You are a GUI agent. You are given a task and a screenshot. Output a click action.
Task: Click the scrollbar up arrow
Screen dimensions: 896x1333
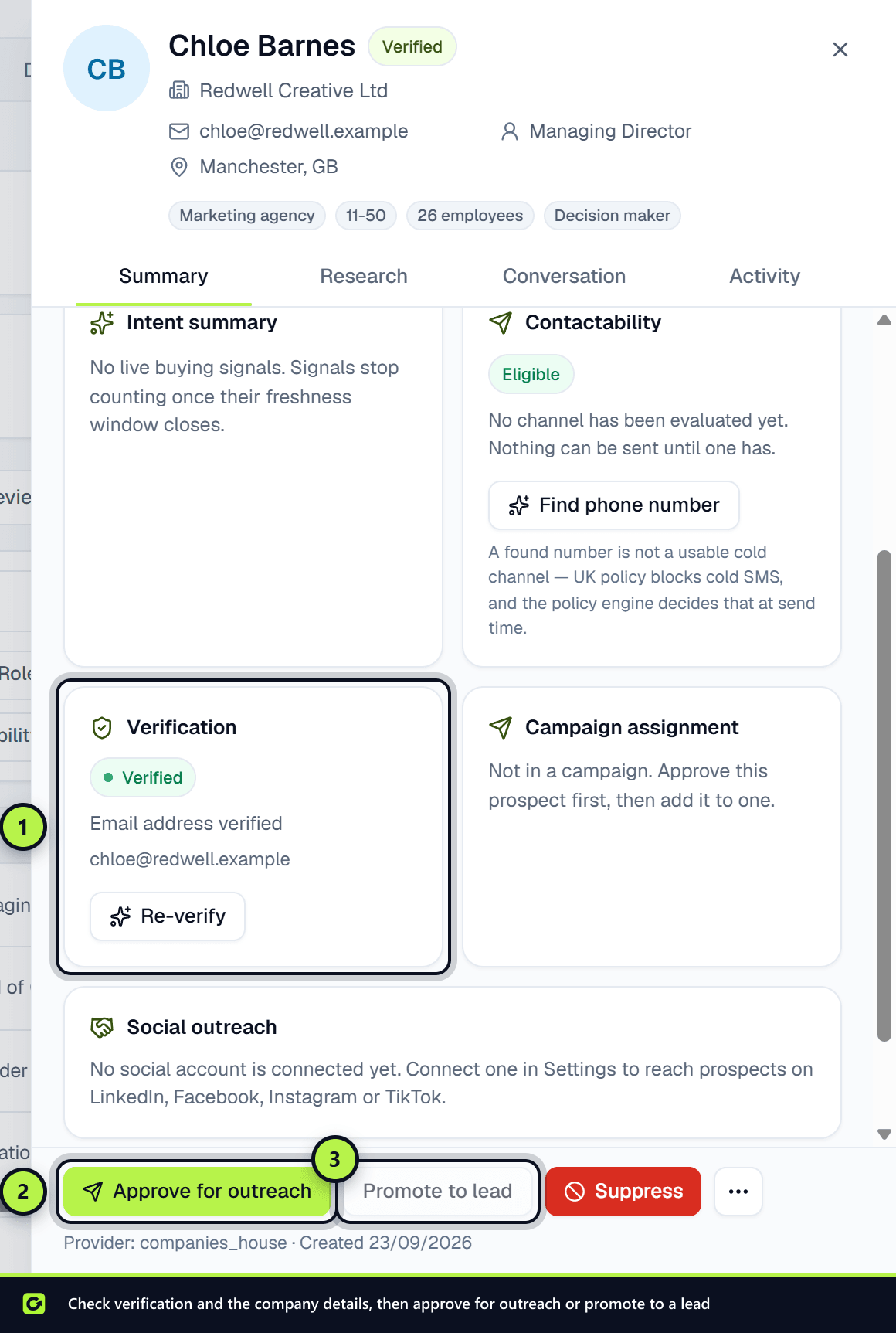[x=884, y=320]
